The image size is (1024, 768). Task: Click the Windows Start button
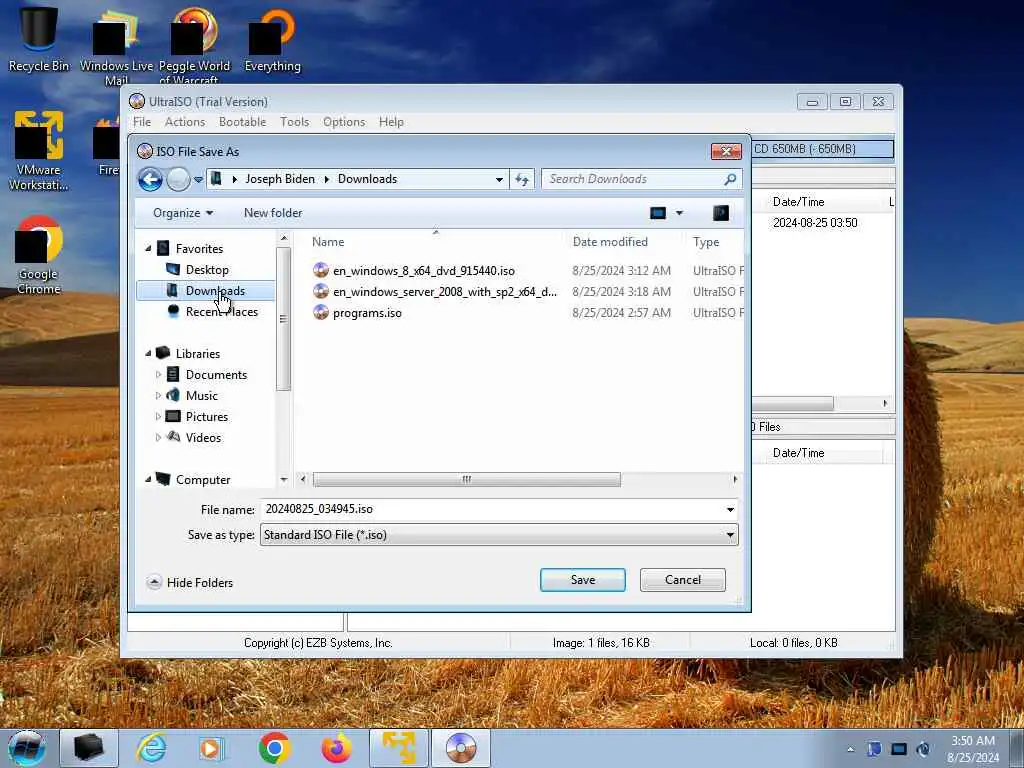pyautogui.click(x=27, y=748)
